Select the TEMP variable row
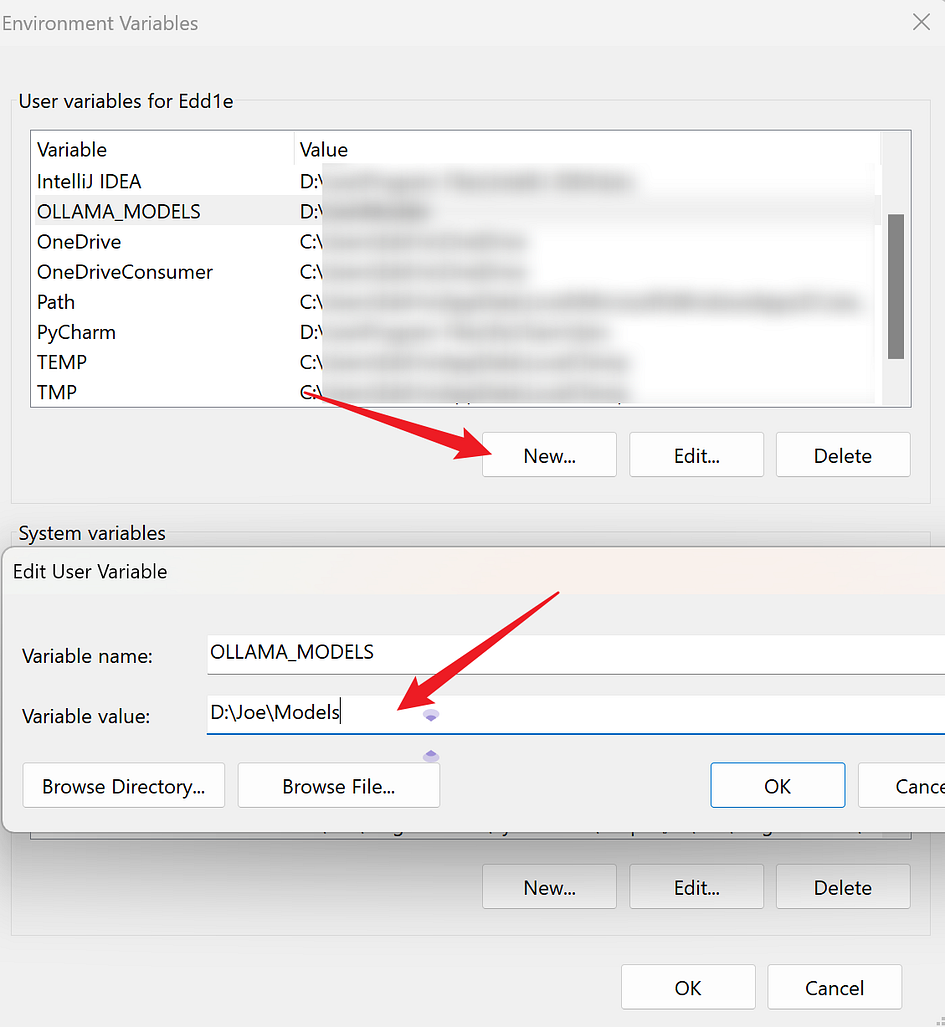Image resolution: width=945 pixels, height=1027 pixels. click(457, 362)
